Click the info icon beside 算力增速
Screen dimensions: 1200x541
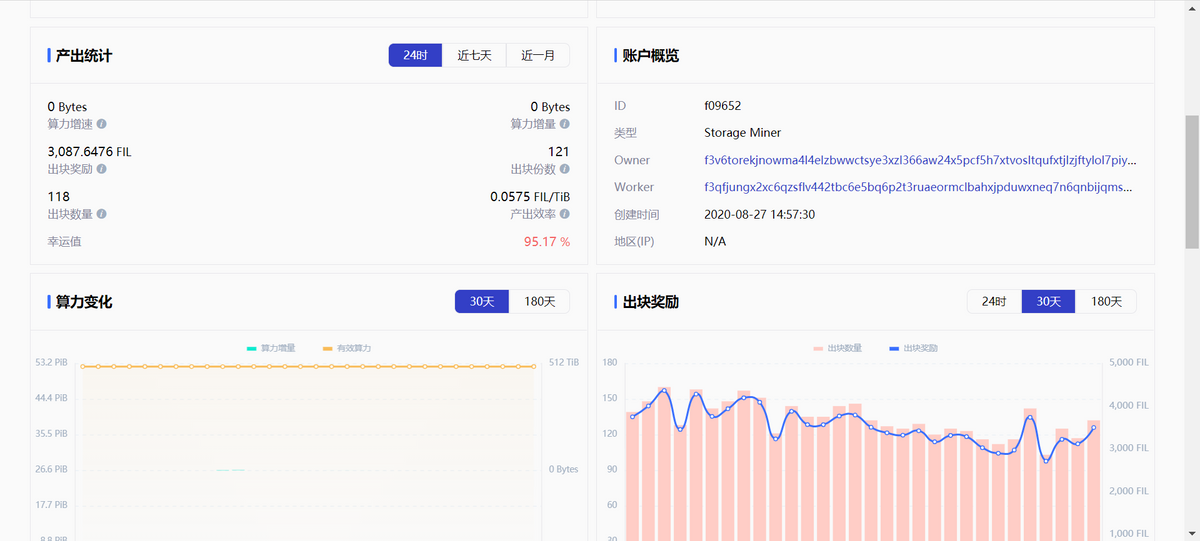pyautogui.click(x=102, y=124)
